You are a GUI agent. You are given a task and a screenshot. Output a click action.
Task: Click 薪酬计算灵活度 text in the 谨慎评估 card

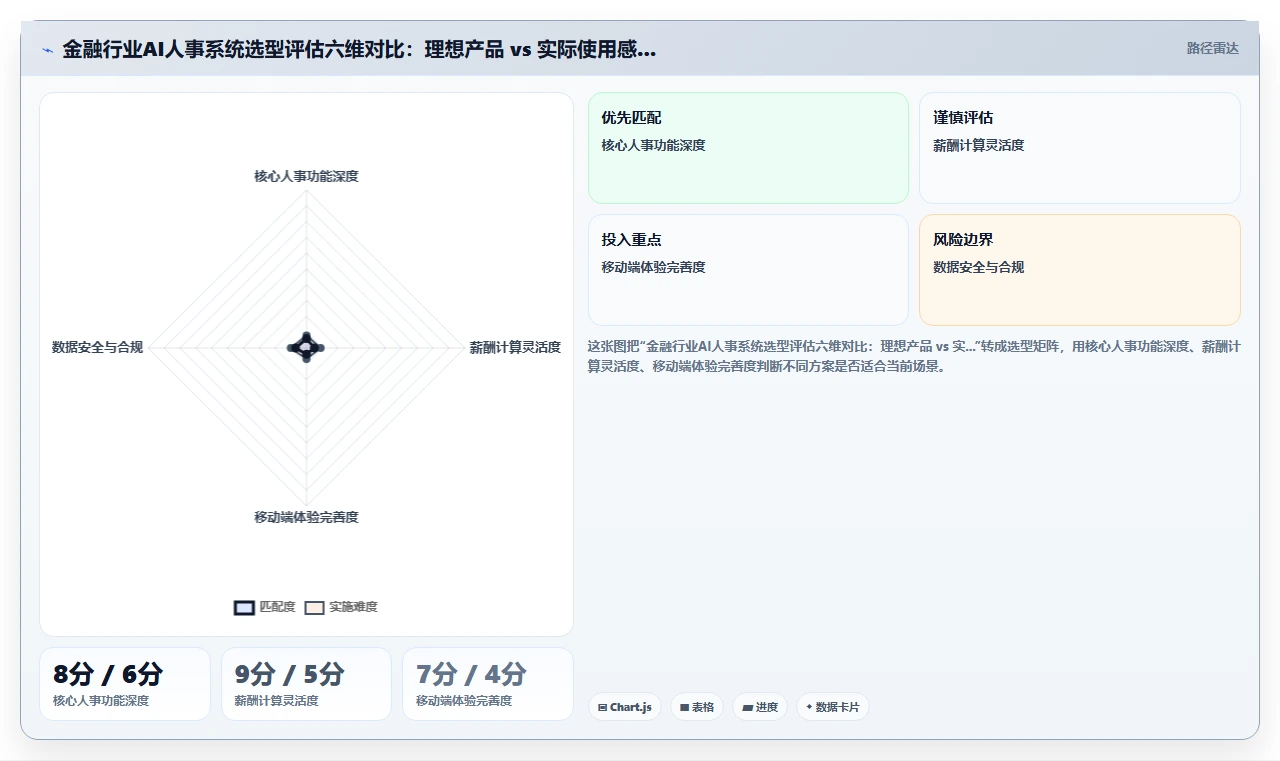pos(979,145)
